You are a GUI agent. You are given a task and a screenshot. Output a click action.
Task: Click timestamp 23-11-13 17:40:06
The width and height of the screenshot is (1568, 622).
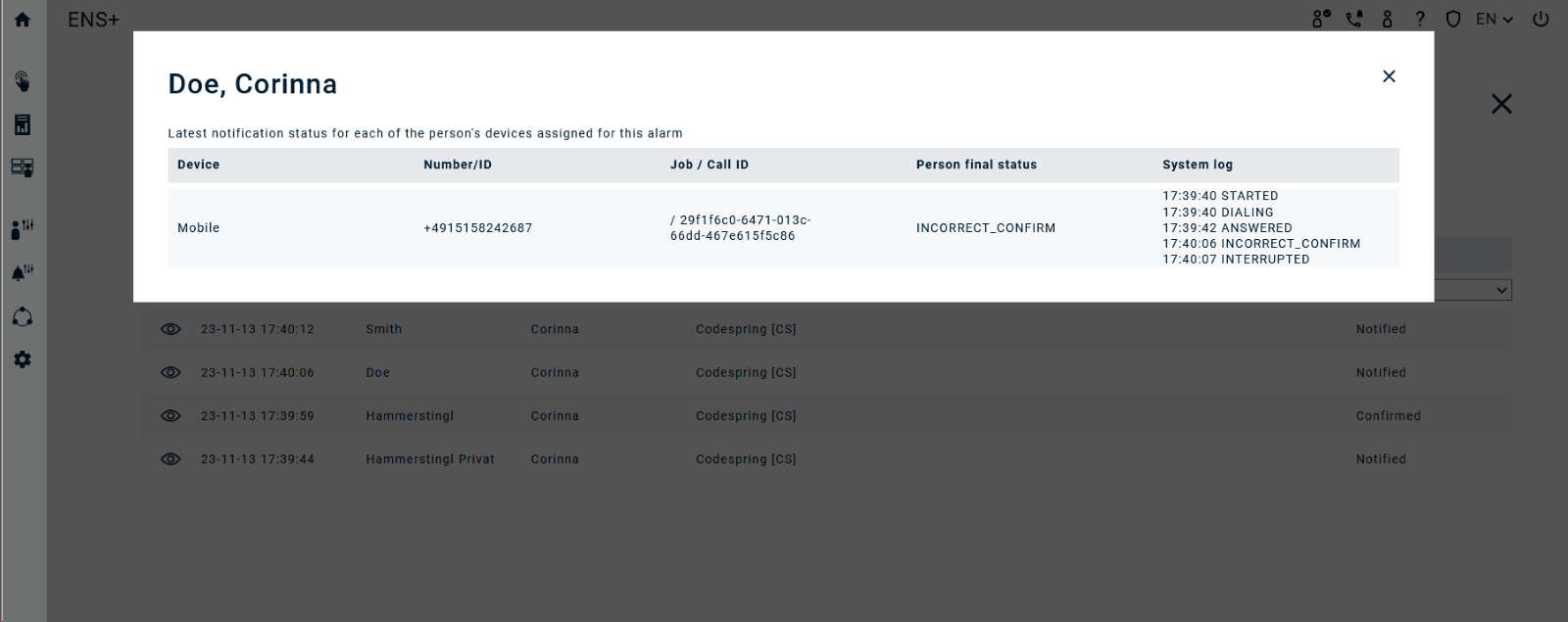point(258,372)
